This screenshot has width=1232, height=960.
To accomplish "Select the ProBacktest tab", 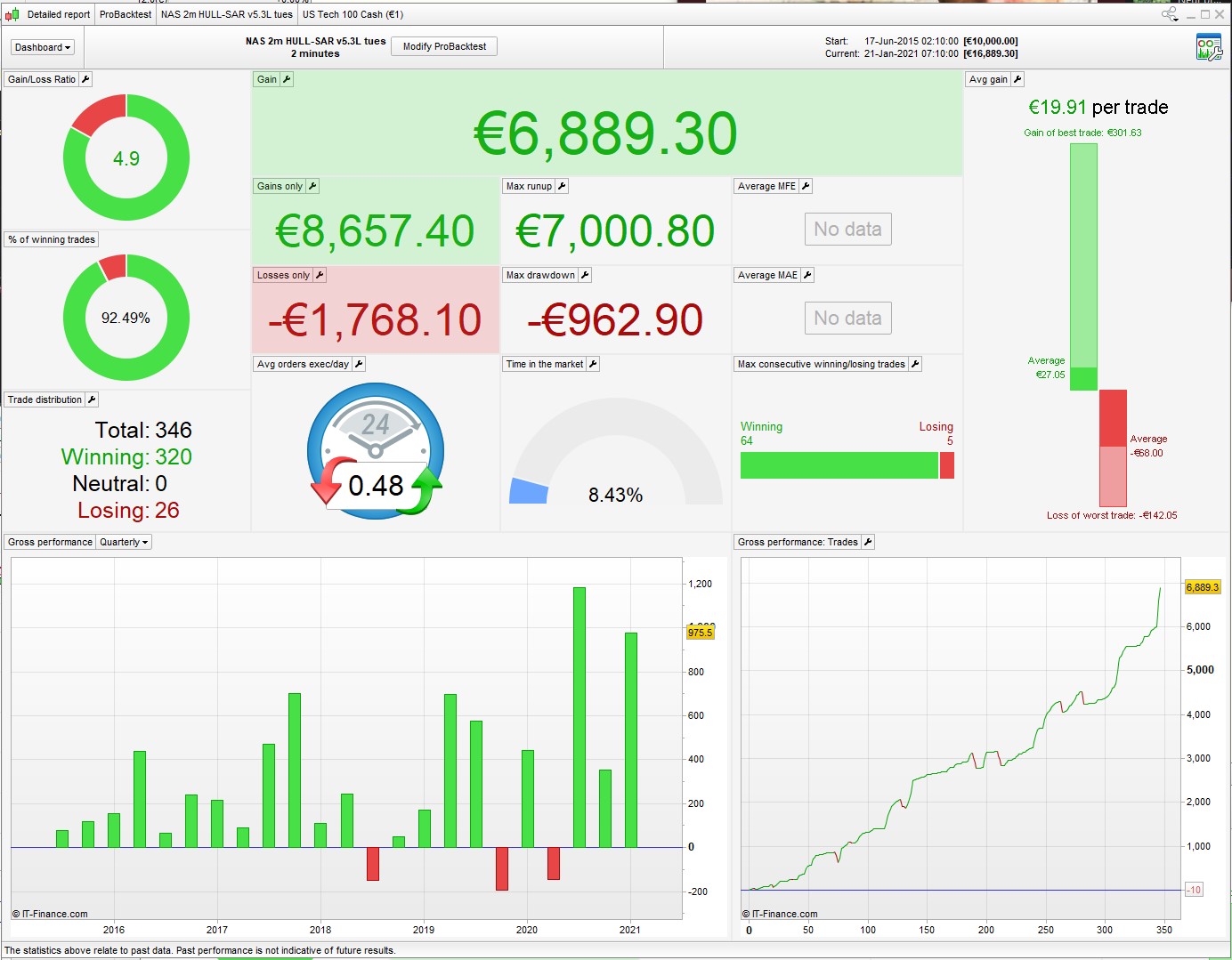I will [126, 14].
